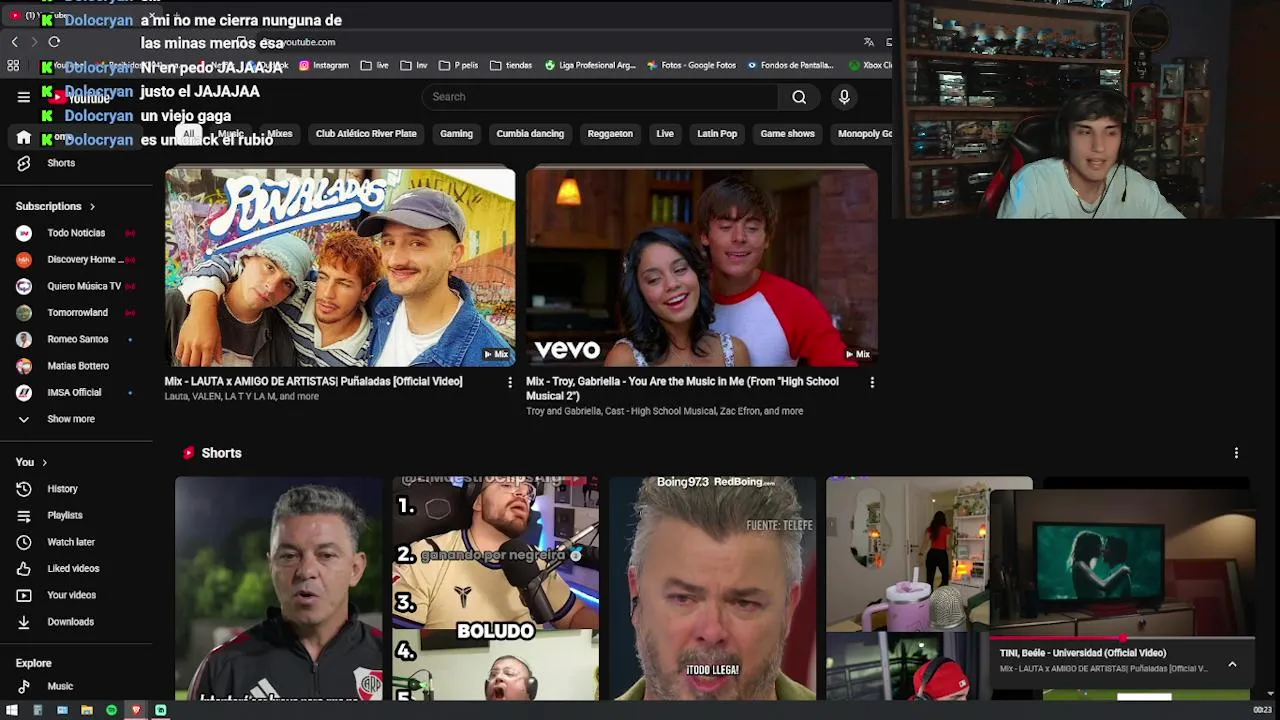
Task: Open 'Inv' bookmark folder
Action: (413, 65)
